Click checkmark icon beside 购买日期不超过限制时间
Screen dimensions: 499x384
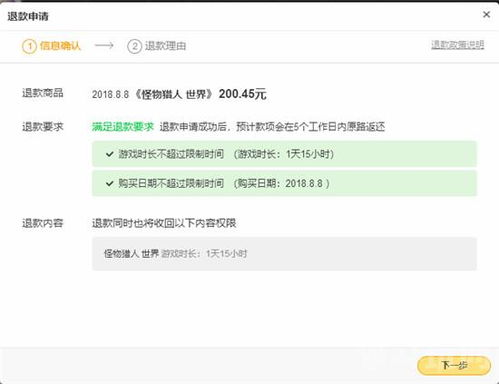point(110,183)
